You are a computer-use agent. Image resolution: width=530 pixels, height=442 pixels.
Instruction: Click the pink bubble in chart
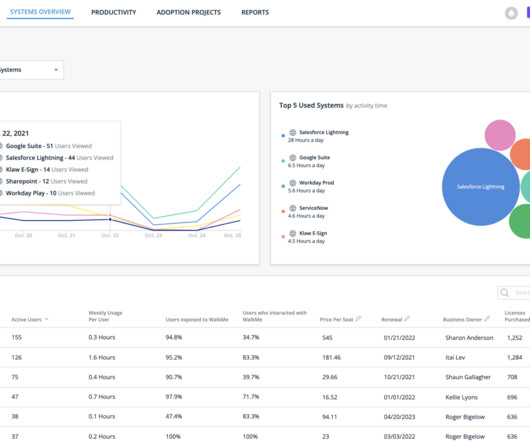click(500, 135)
